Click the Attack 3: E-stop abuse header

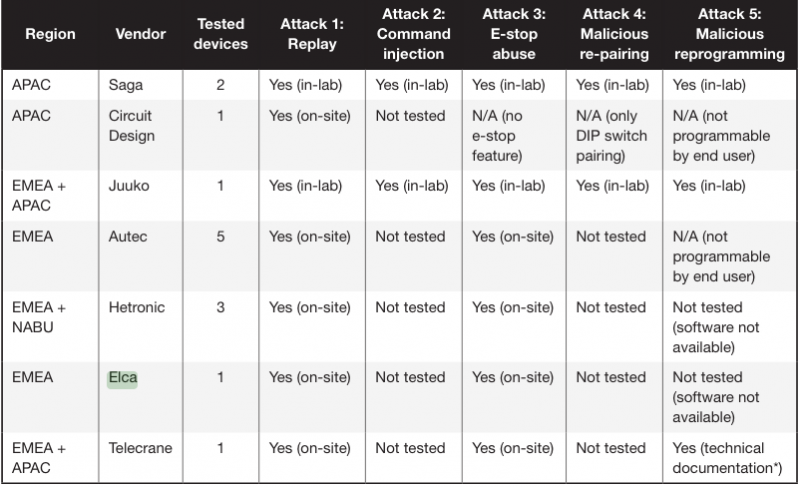pos(512,33)
